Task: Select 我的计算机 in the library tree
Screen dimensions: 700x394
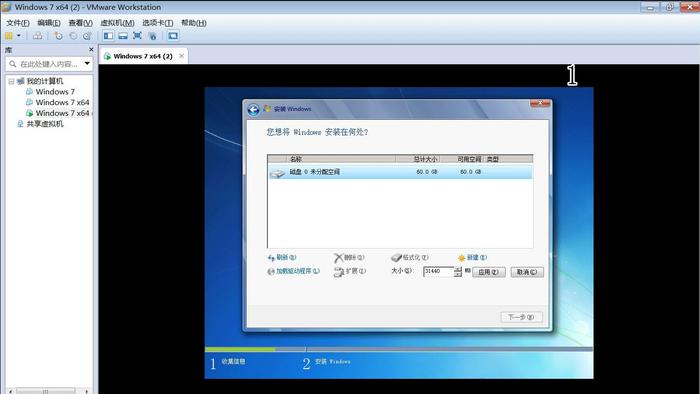Action: 45,81
